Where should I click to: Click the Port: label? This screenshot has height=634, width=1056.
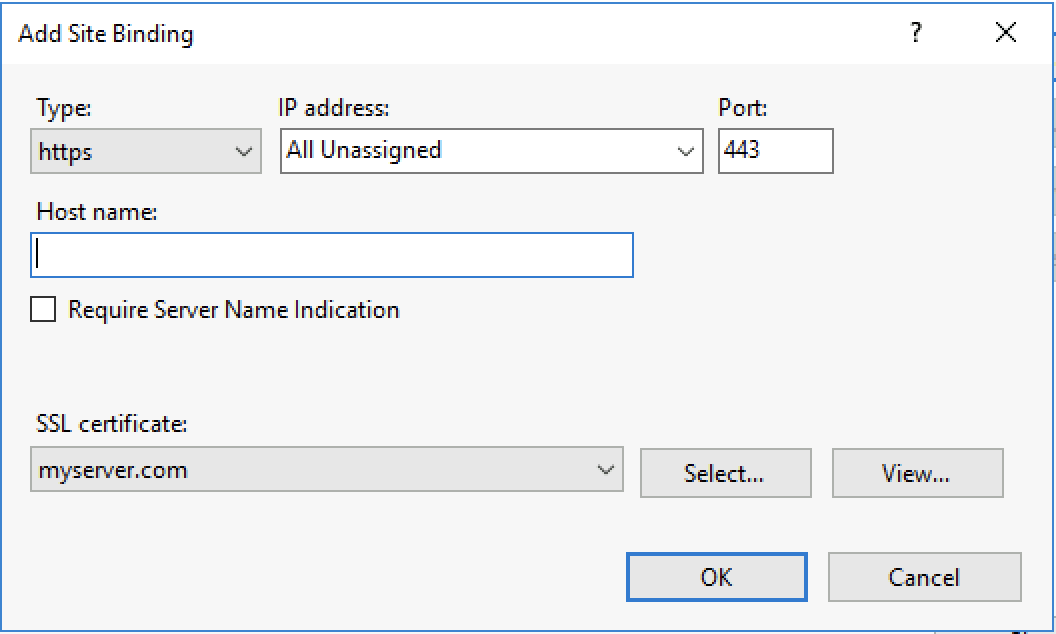[x=742, y=108]
